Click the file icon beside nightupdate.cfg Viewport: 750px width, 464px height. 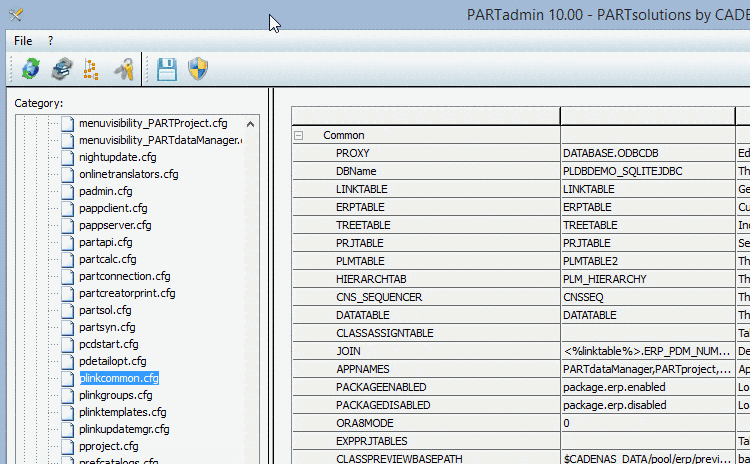[67, 157]
